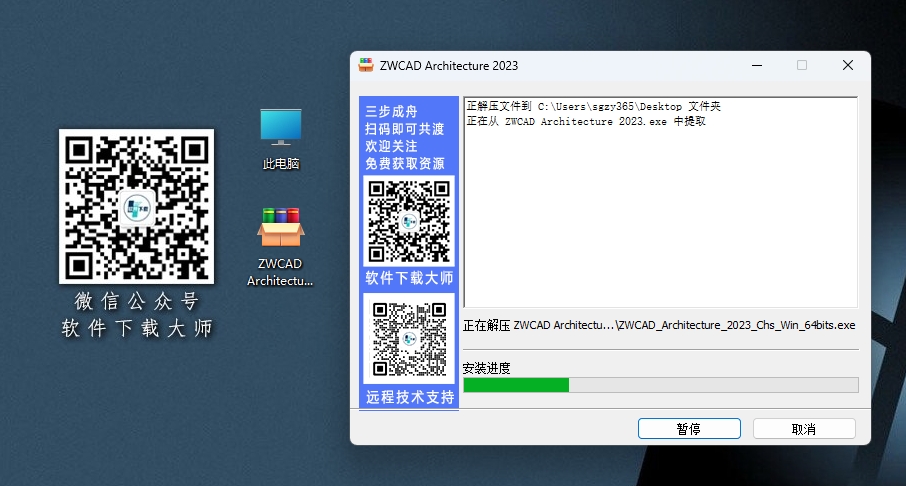Click the ZWCAD Architecture 2023 window title
Image resolution: width=906 pixels, height=486 pixels.
[449, 66]
